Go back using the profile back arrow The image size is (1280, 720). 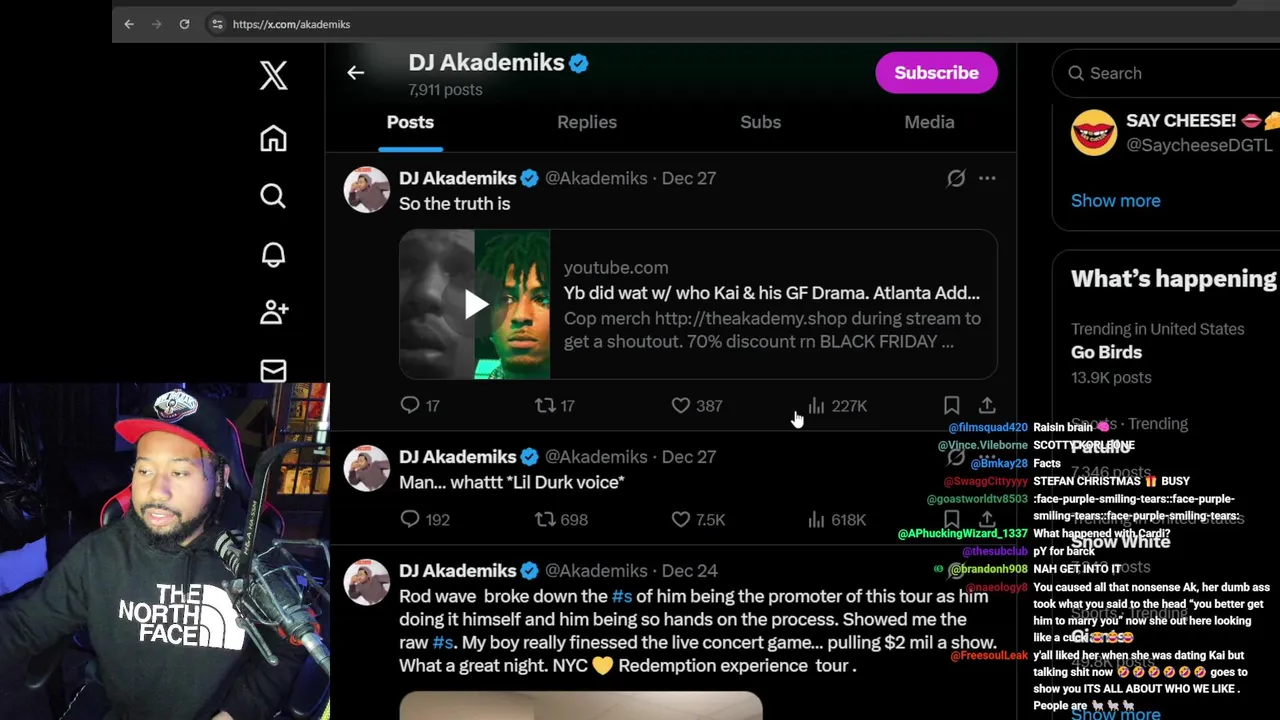(x=356, y=73)
